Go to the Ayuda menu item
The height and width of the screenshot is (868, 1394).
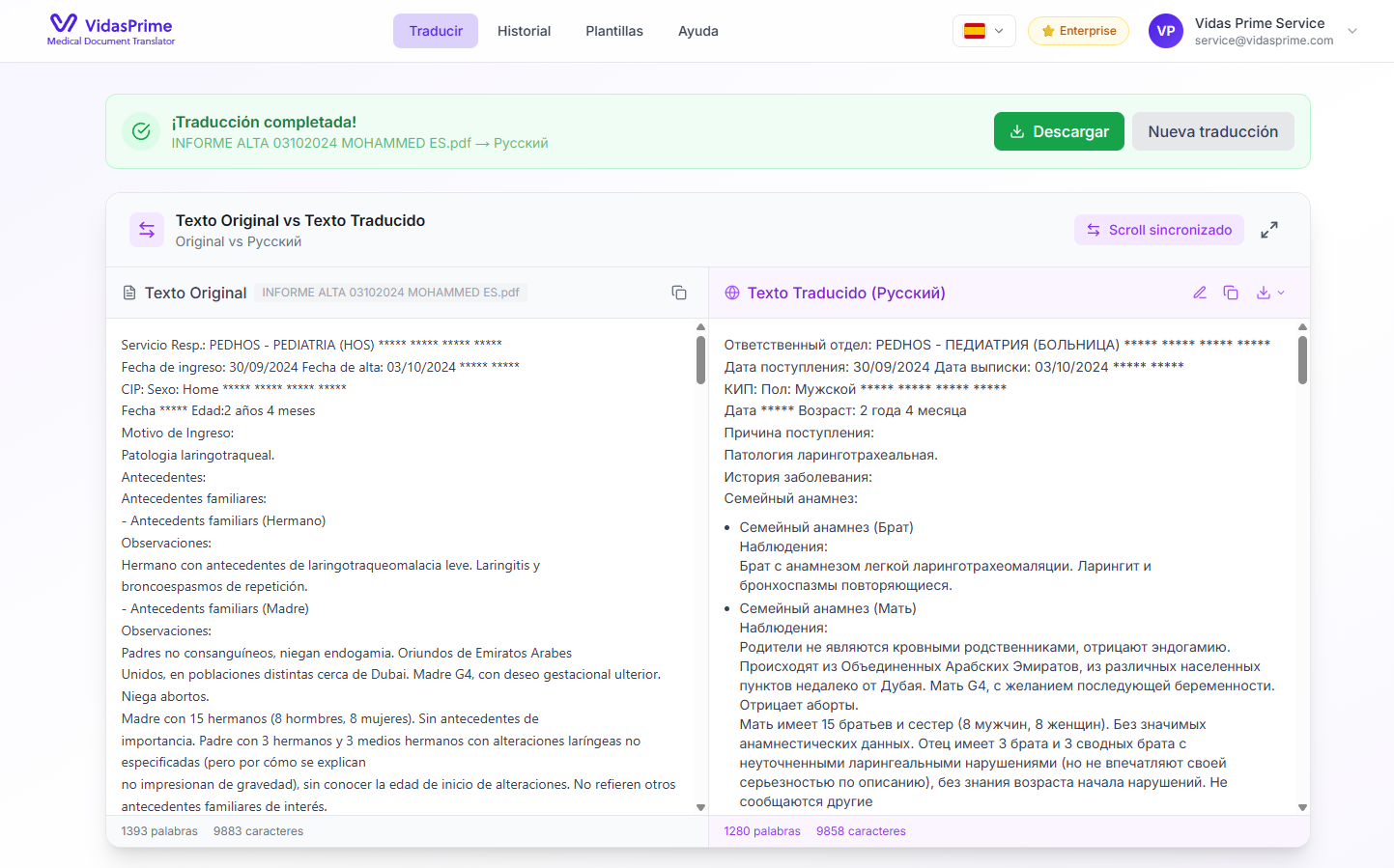click(697, 31)
